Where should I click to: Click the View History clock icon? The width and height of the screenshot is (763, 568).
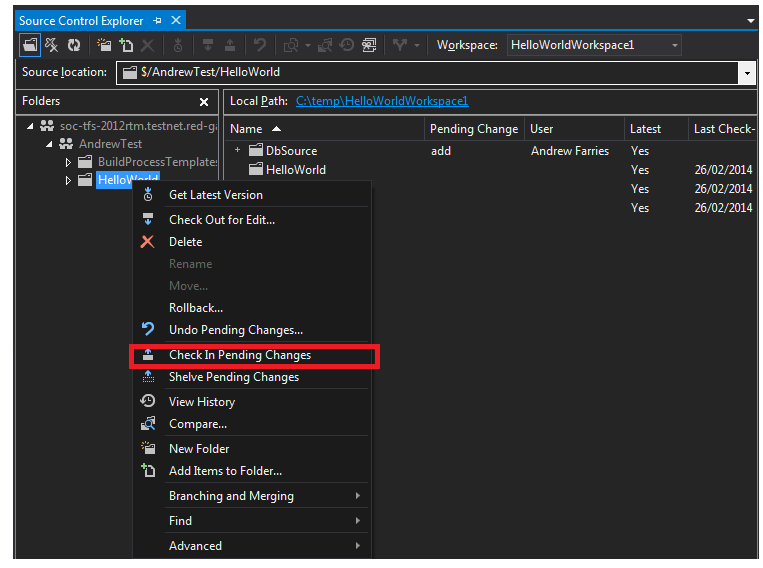tap(148, 401)
